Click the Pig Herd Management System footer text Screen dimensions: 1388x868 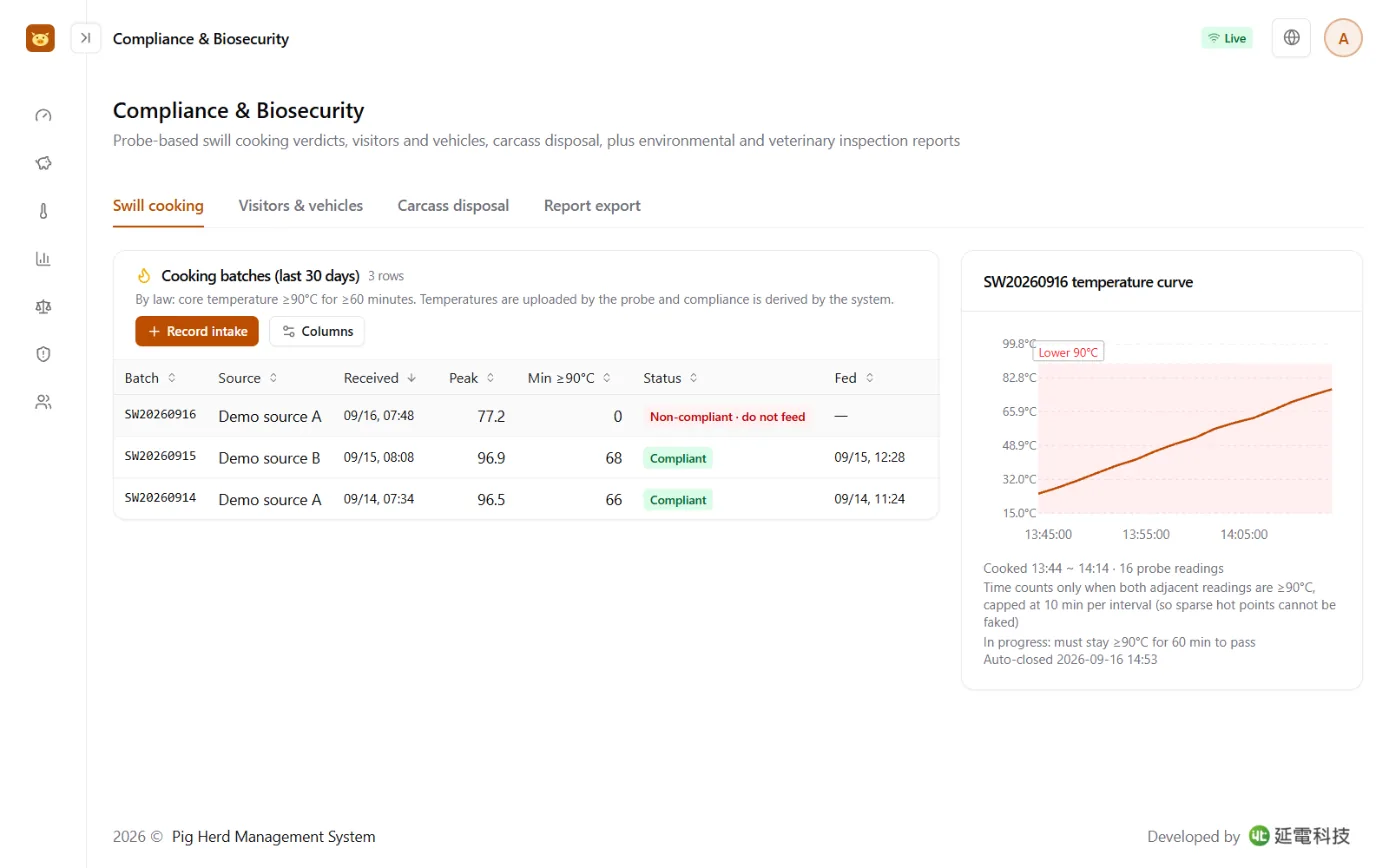pos(274,837)
